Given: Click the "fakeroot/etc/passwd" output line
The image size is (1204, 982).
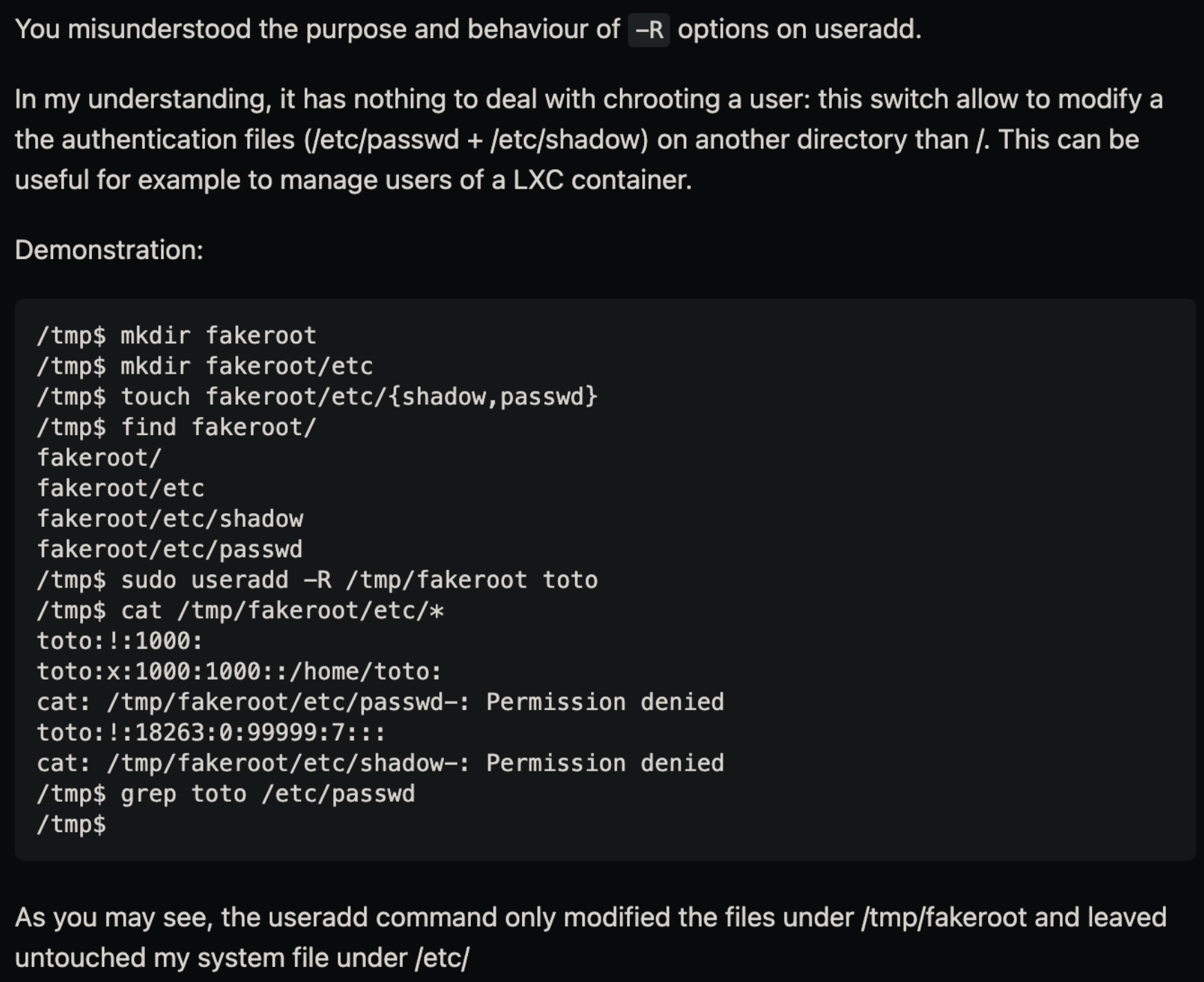Looking at the screenshot, I should (170, 550).
